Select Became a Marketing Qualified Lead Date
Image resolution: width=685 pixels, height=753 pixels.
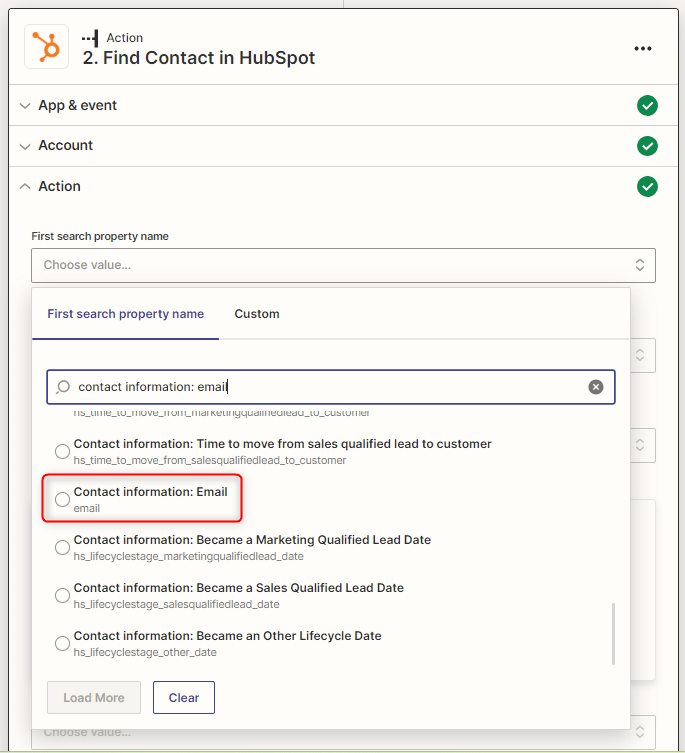click(x=62, y=547)
